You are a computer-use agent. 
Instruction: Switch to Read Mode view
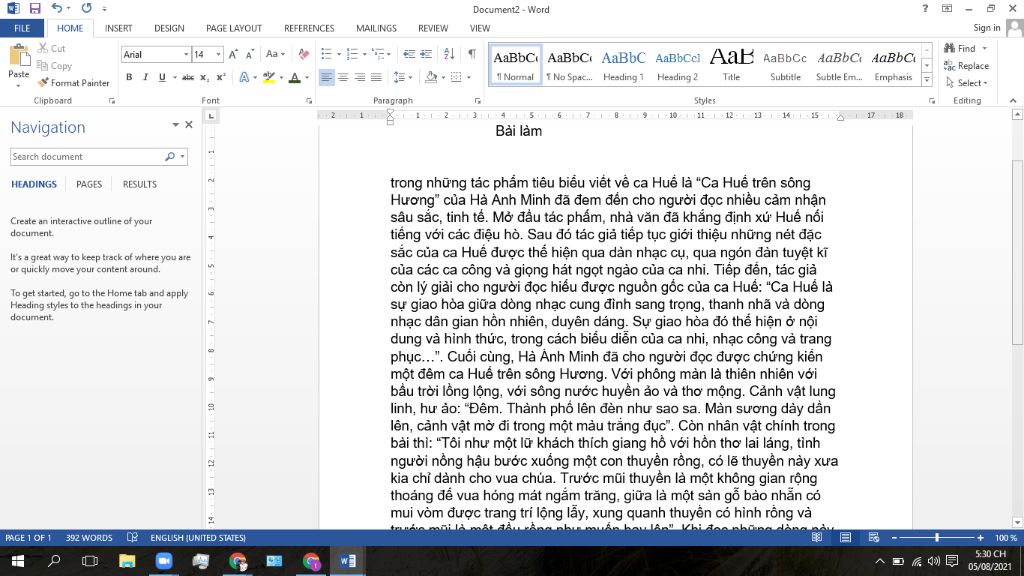(817, 537)
